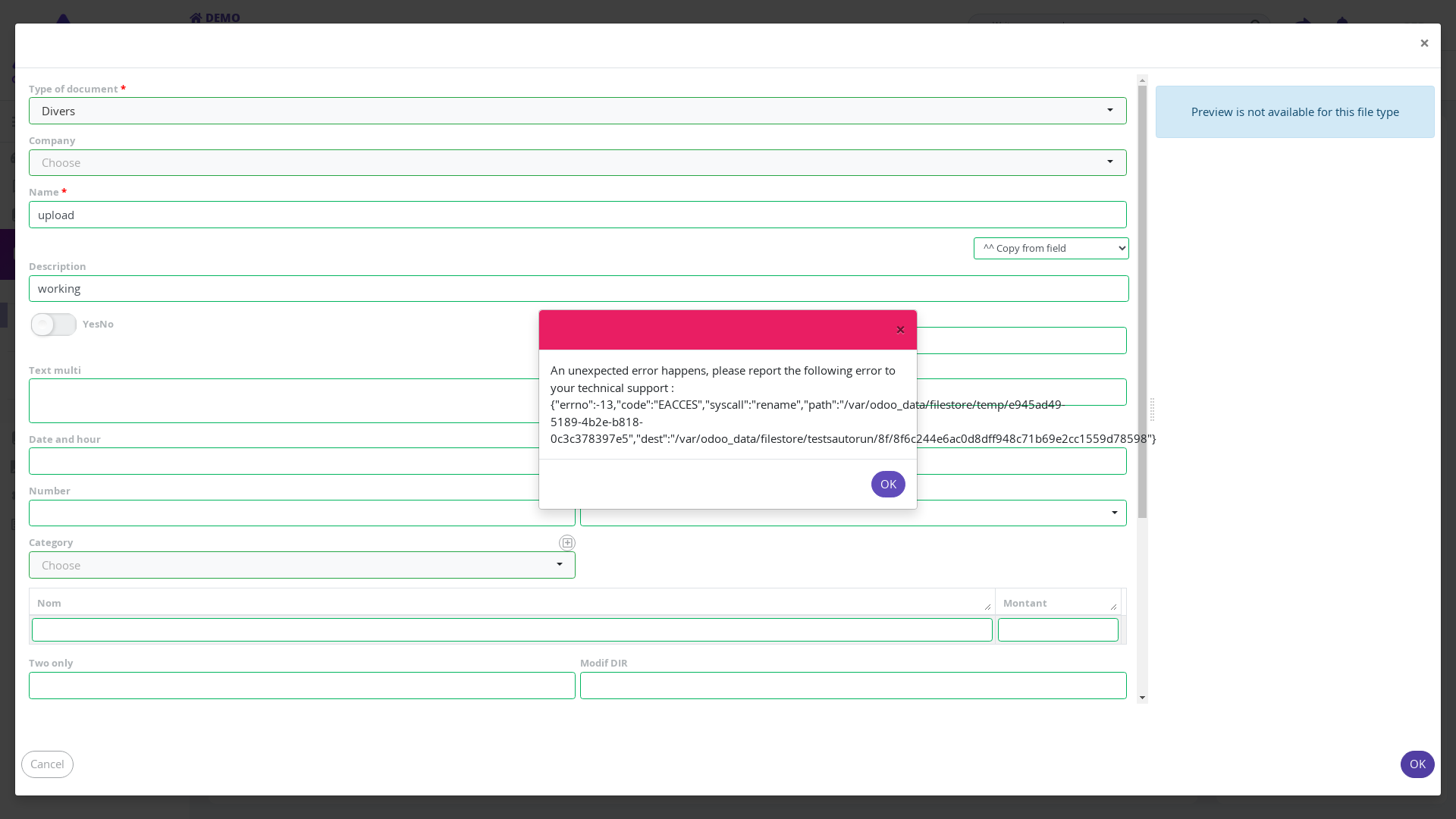Screen dimensions: 1456x819
Task: Open the Category Choose dropdown
Action: (x=302, y=565)
